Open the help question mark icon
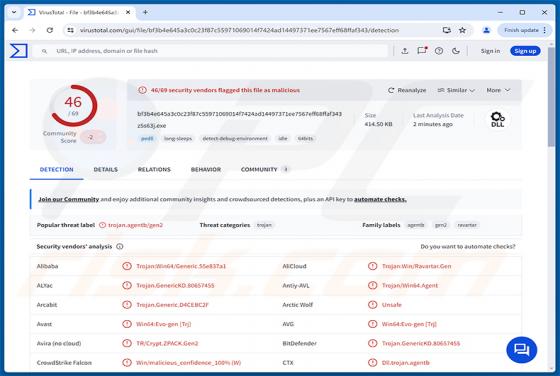 (x=439, y=51)
